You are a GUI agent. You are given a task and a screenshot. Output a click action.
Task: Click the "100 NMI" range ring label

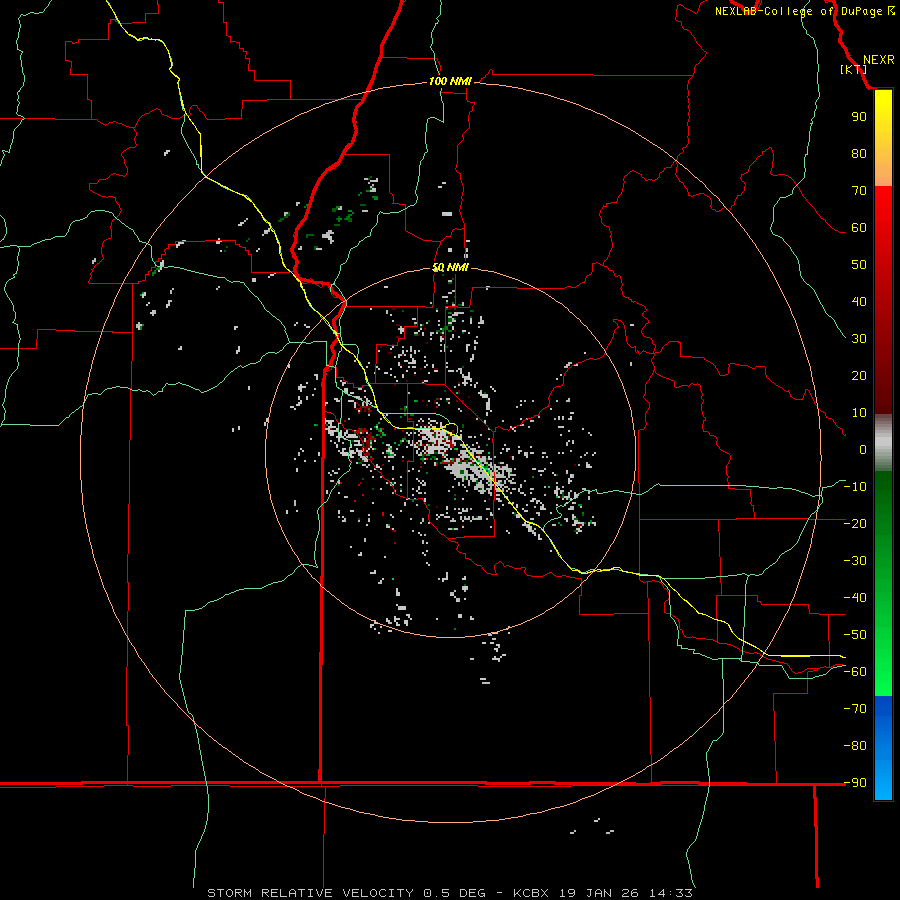pos(450,81)
